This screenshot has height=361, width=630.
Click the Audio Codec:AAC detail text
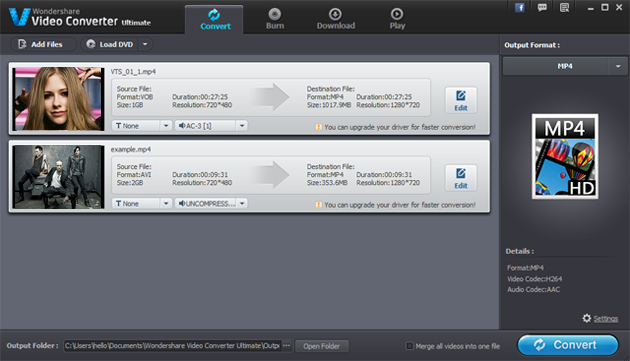pyautogui.click(x=533, y=289)
